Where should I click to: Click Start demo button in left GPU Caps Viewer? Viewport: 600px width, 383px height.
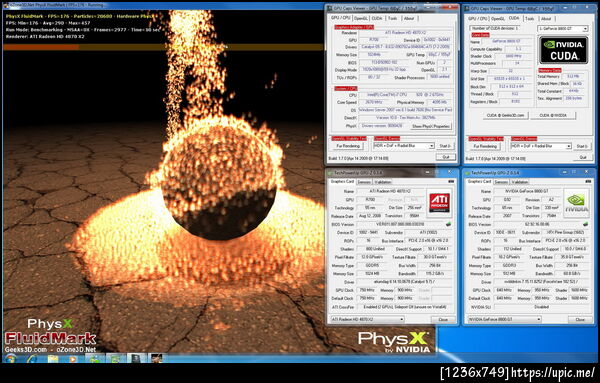(445, 146)
